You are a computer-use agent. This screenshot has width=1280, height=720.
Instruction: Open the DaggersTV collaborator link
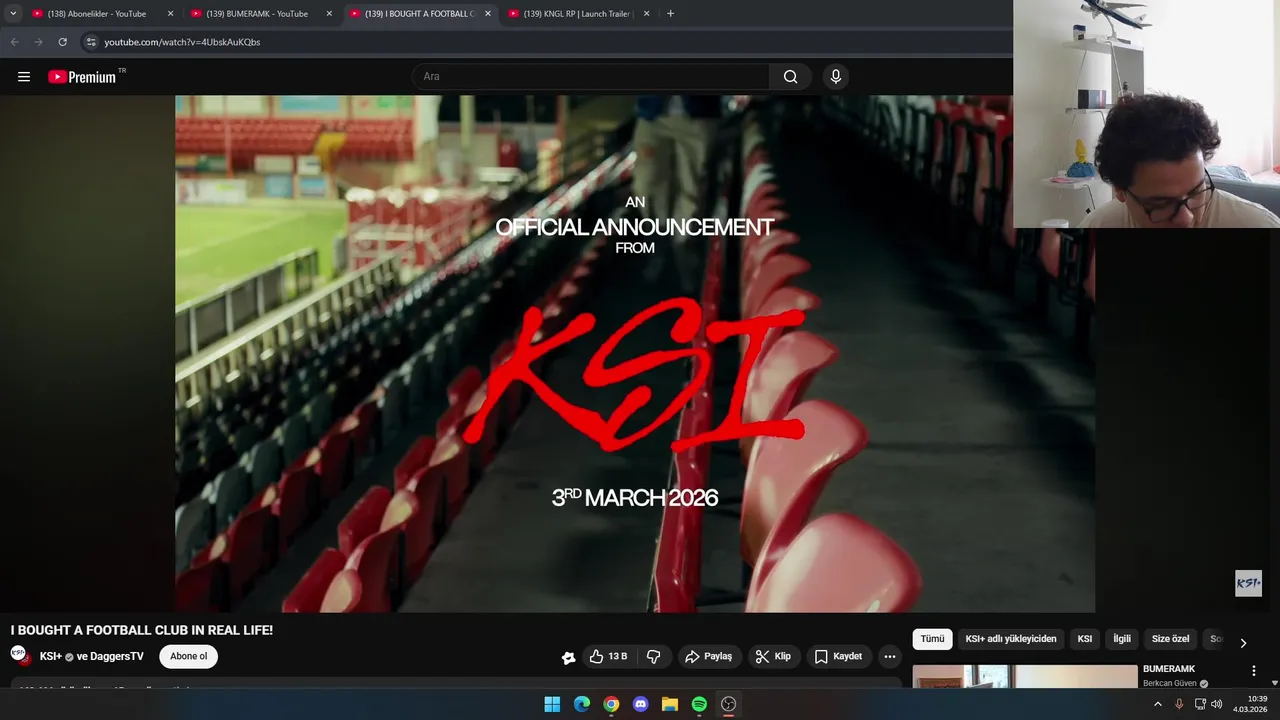coord(116,657)
